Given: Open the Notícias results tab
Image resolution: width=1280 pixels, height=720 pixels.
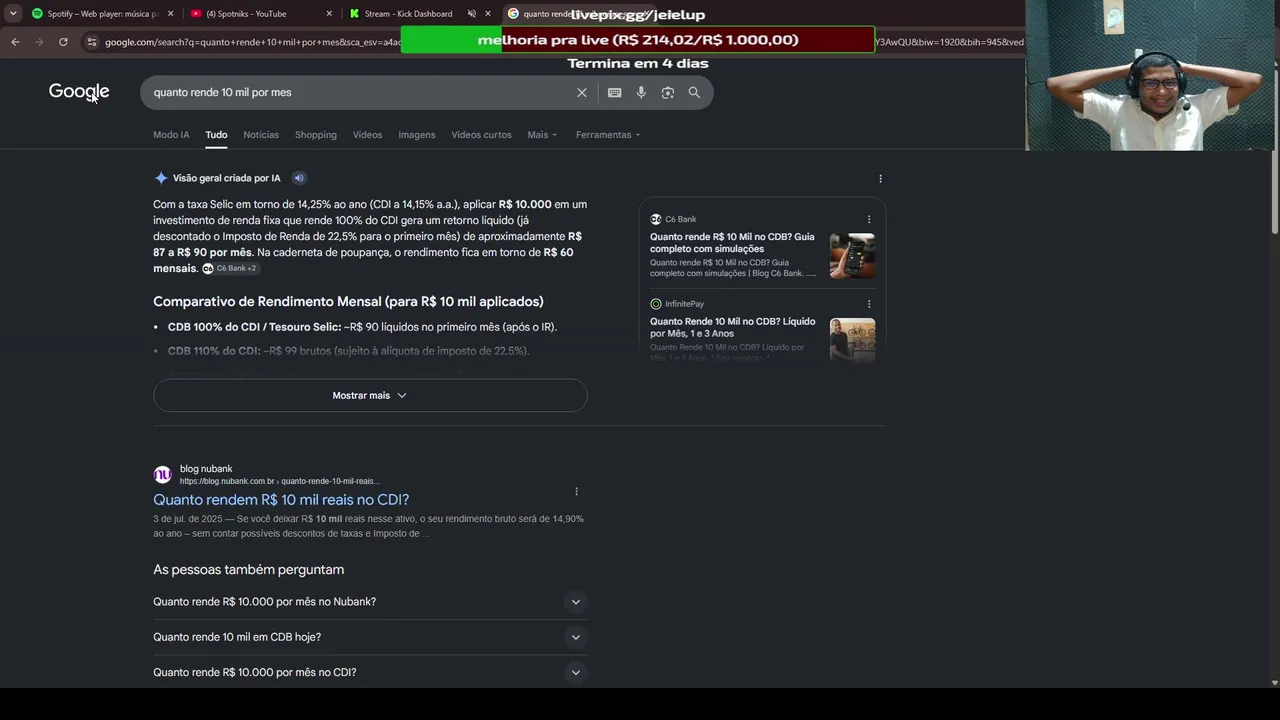Looking at the screenshot, I should (x=261, y=135).
